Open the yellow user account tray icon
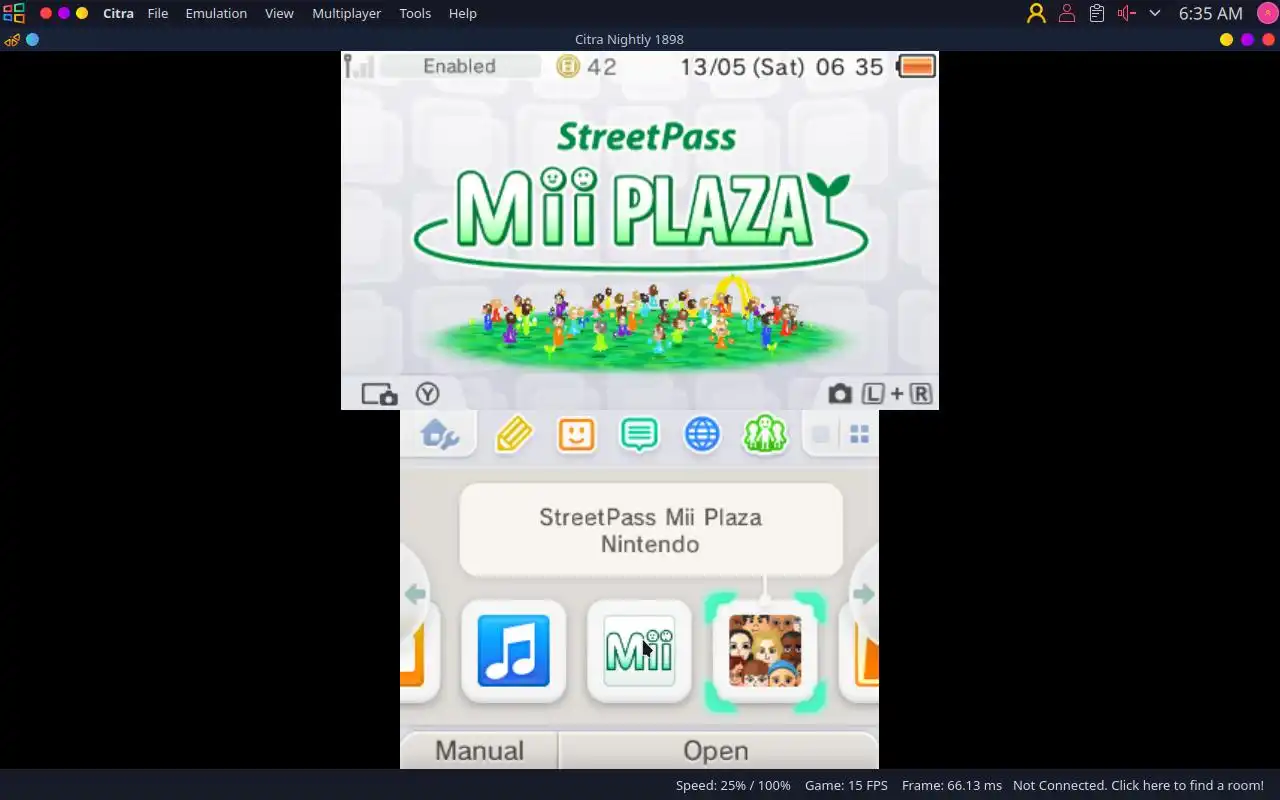The width and height of the screenshot is (1280, 800). coord(1036,13)
